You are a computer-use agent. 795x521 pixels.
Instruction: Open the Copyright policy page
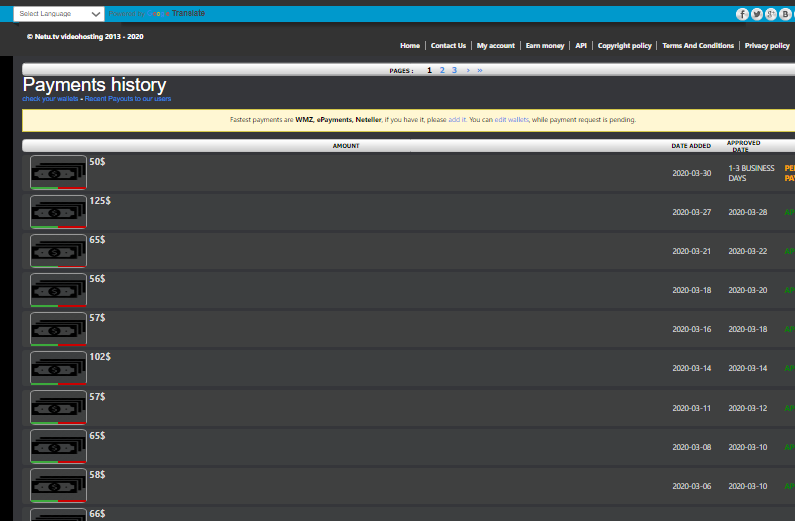[625, 46]
